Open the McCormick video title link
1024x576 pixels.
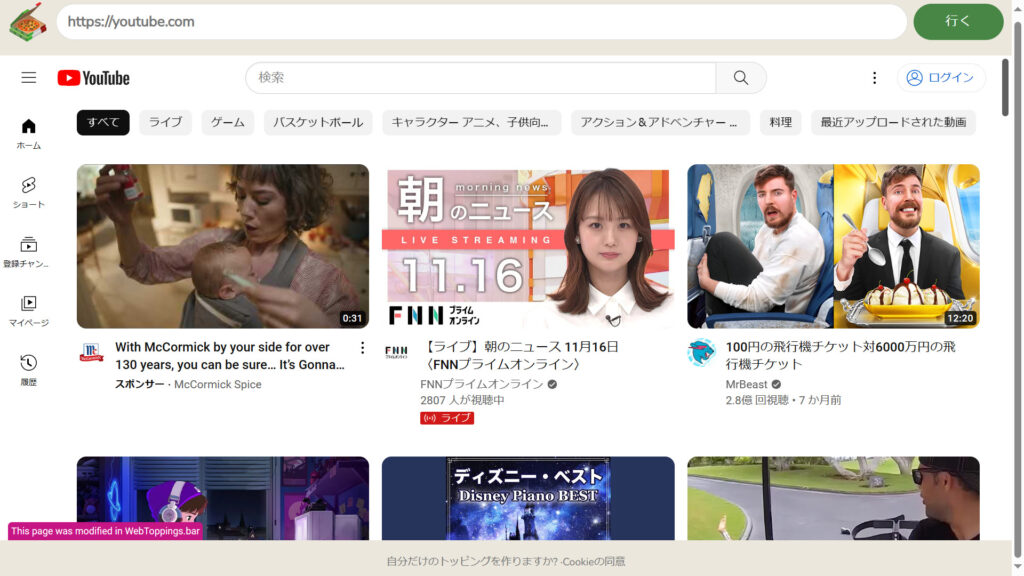tap(230, 356)
